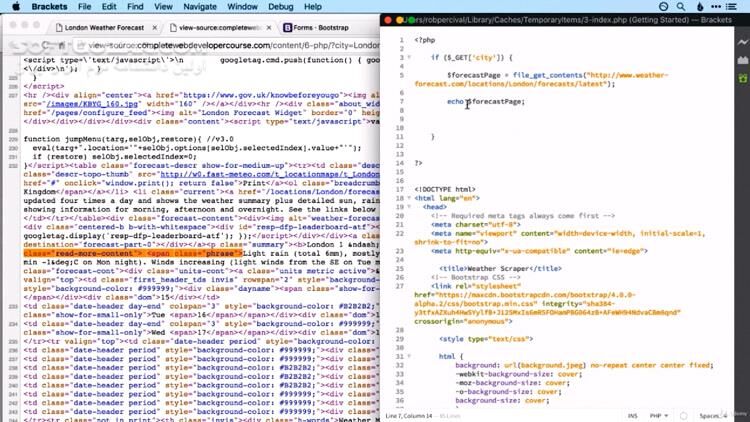750x422 pixels.
Task: Toggle INS insert/overwrite mode in status bar
Action: coord(633,415)
